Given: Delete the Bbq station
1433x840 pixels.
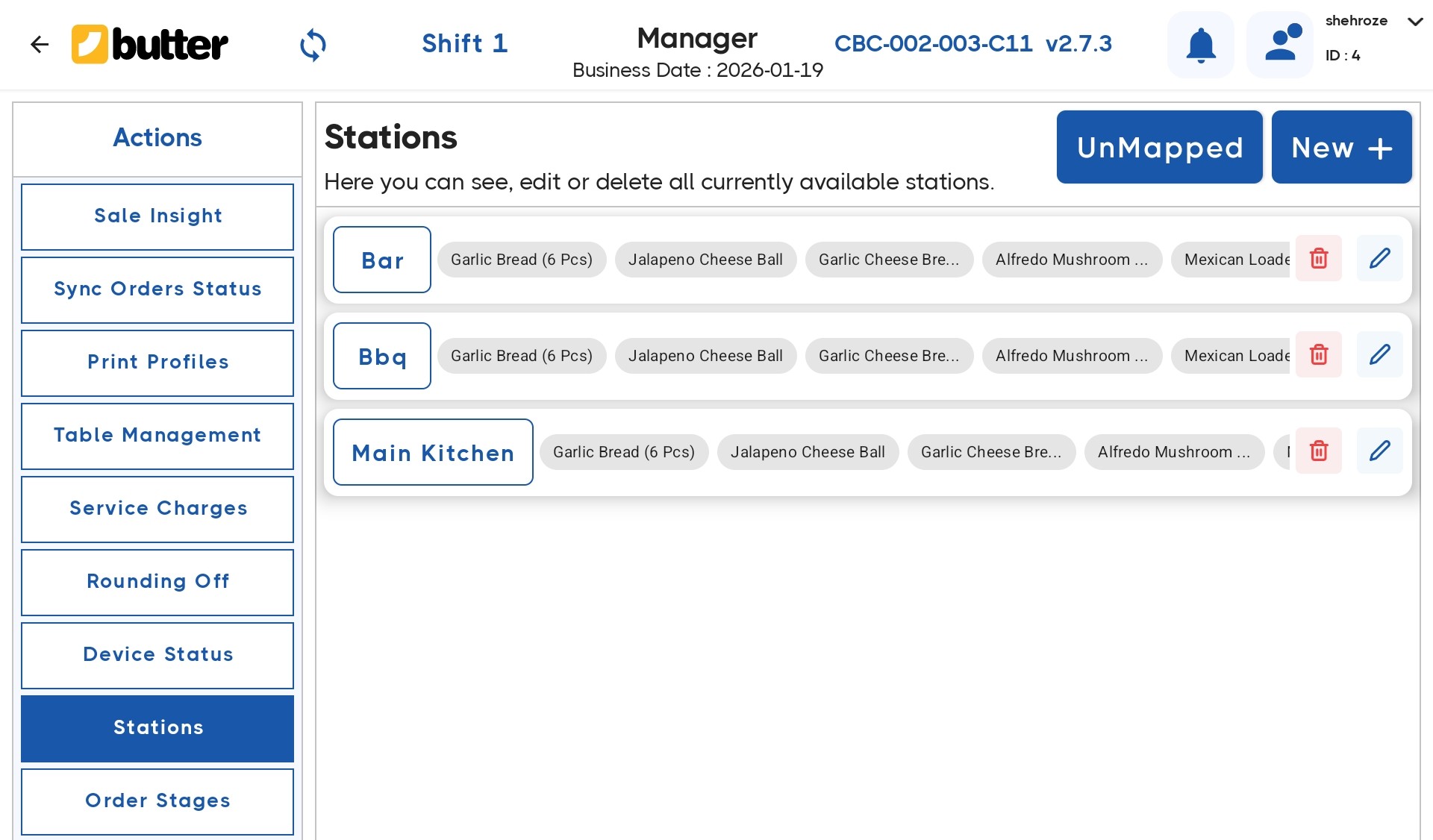Looking at the screenshot, I should tap(1318, 355).
